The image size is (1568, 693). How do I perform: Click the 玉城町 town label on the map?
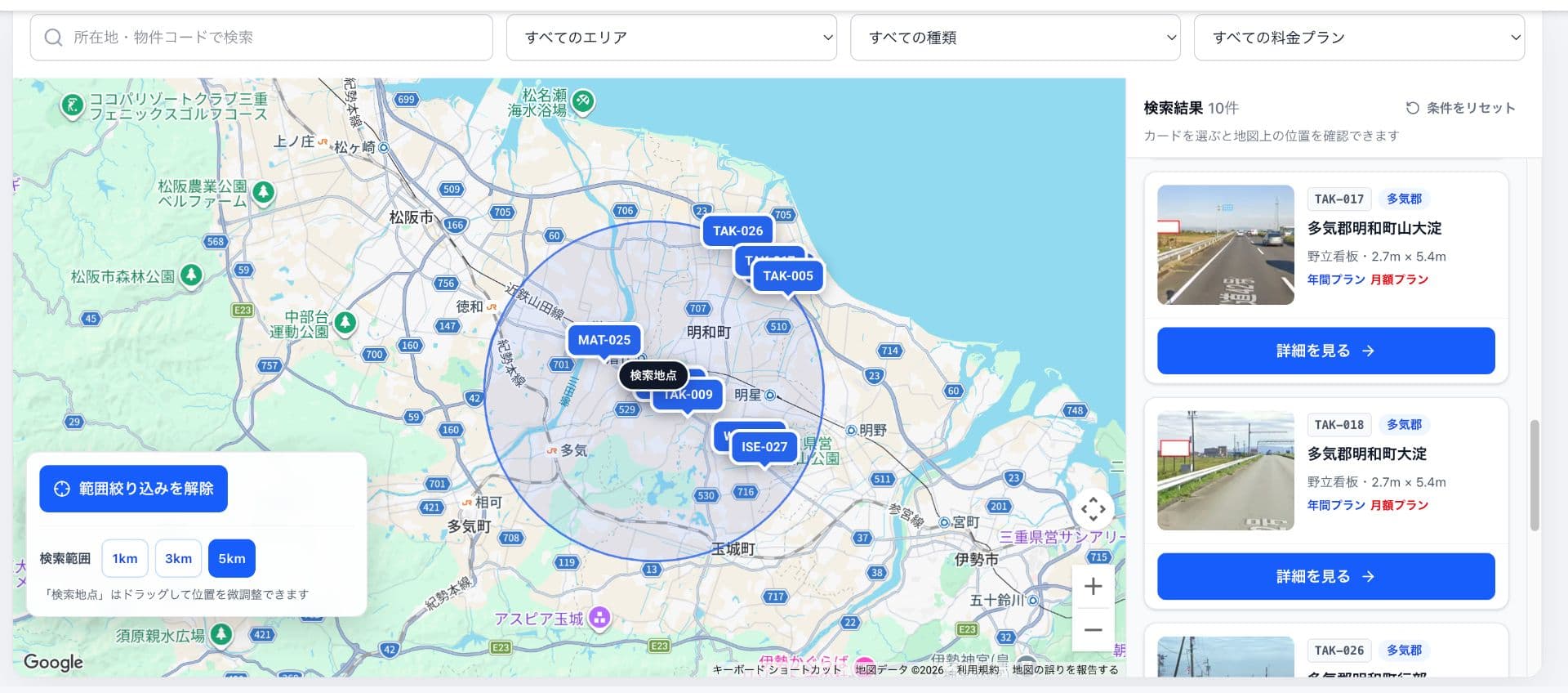click(x=733, y=549)
